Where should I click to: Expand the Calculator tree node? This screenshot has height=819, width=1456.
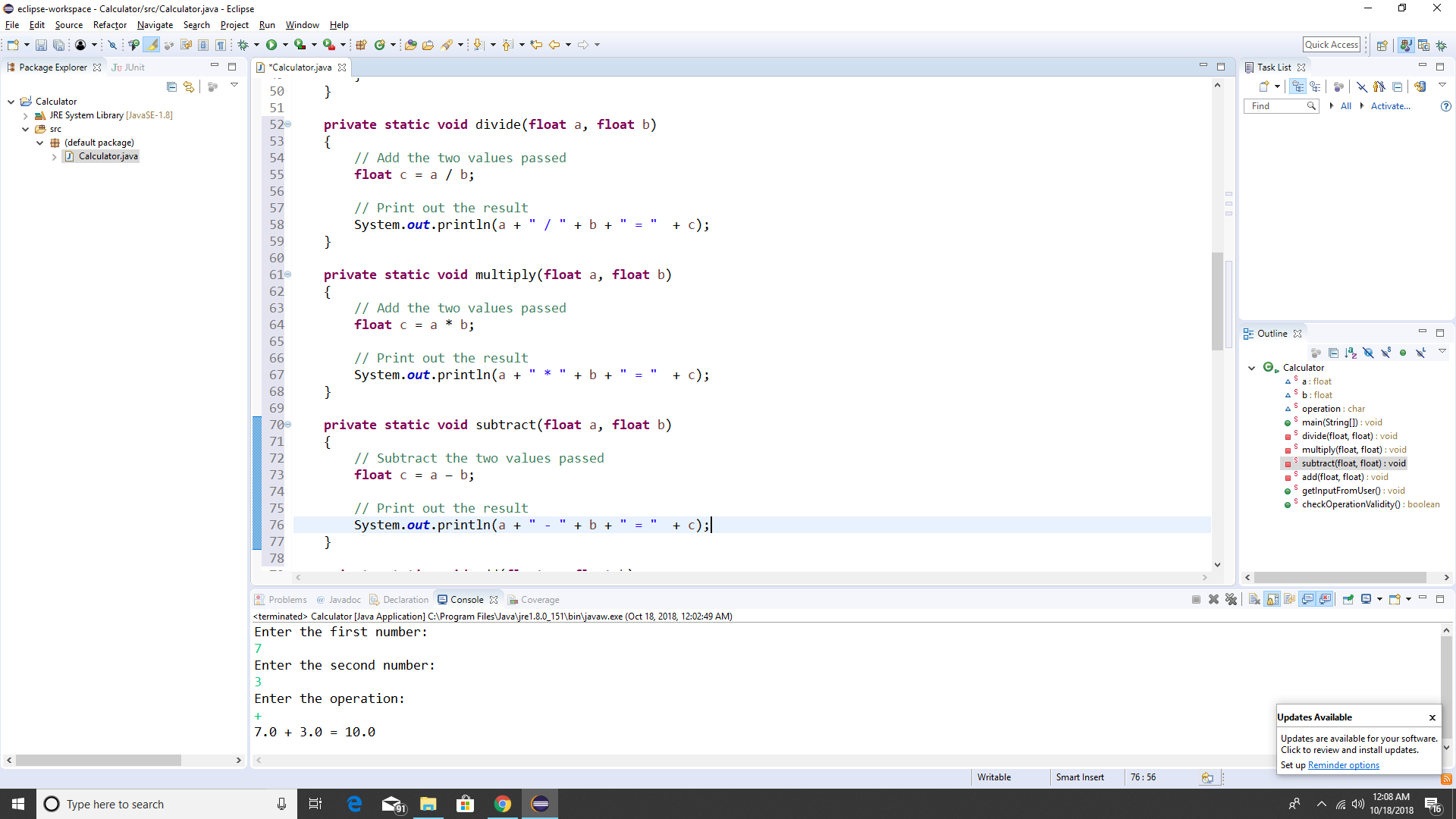(x=1251, y=367)
